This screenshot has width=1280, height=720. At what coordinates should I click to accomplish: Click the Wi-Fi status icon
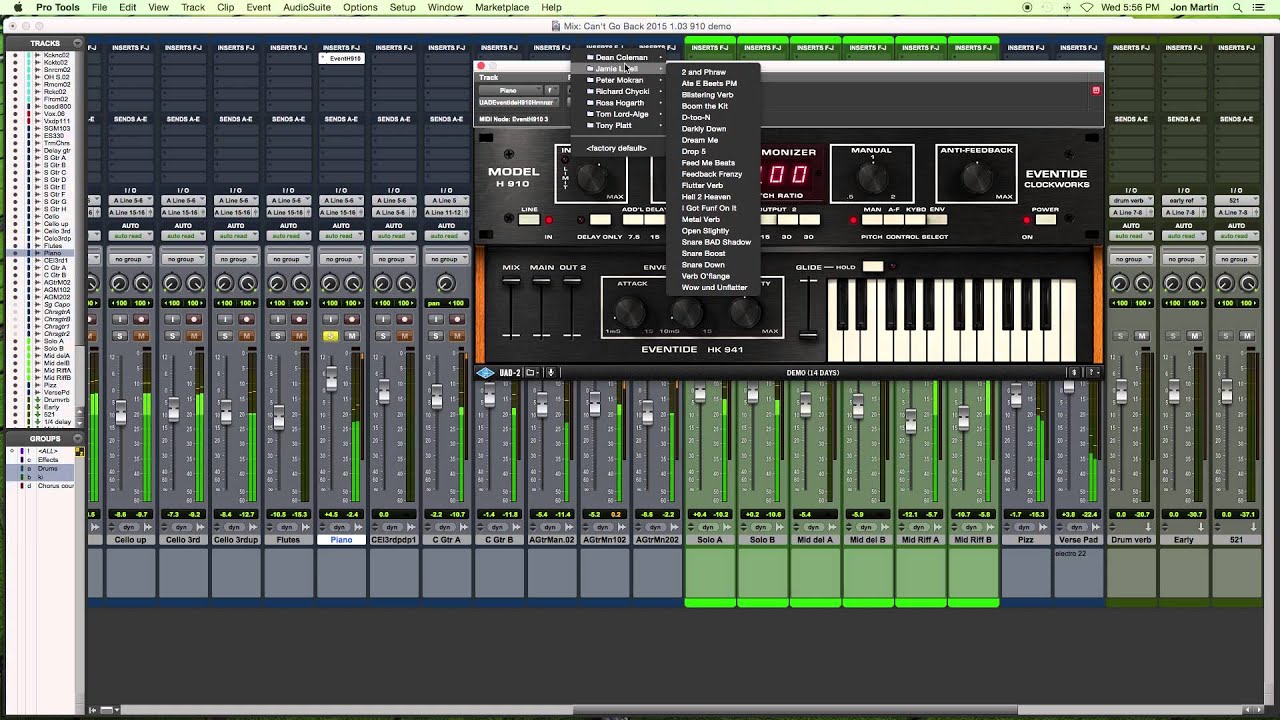[x=1087, y=7]
